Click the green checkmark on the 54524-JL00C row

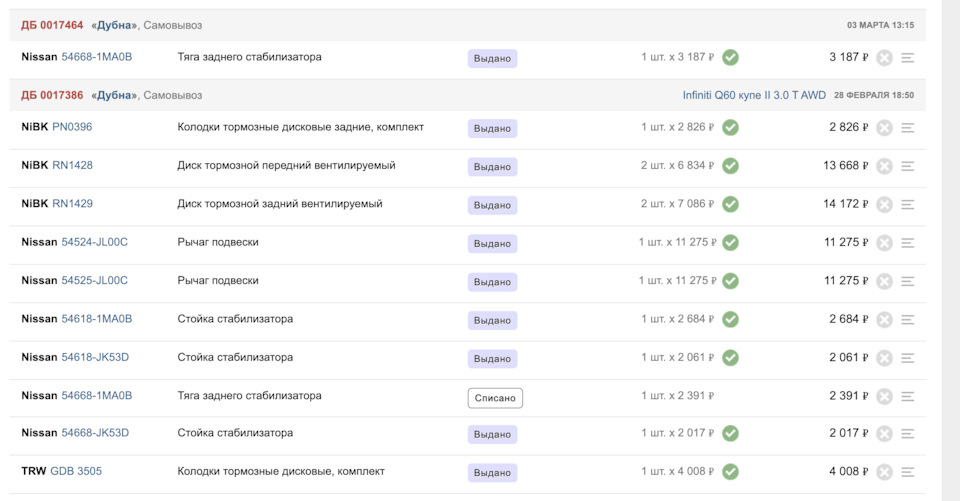pyautogui.click(x=731, y=242)
